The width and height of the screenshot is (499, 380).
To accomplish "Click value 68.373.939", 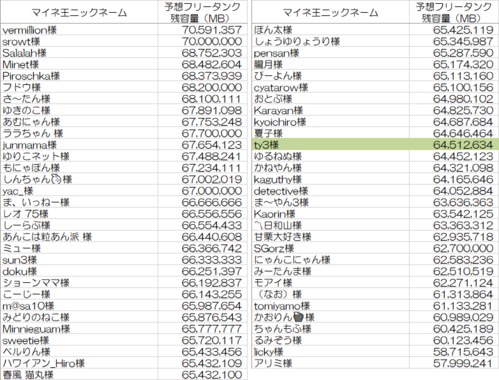I will pos(212,76).
